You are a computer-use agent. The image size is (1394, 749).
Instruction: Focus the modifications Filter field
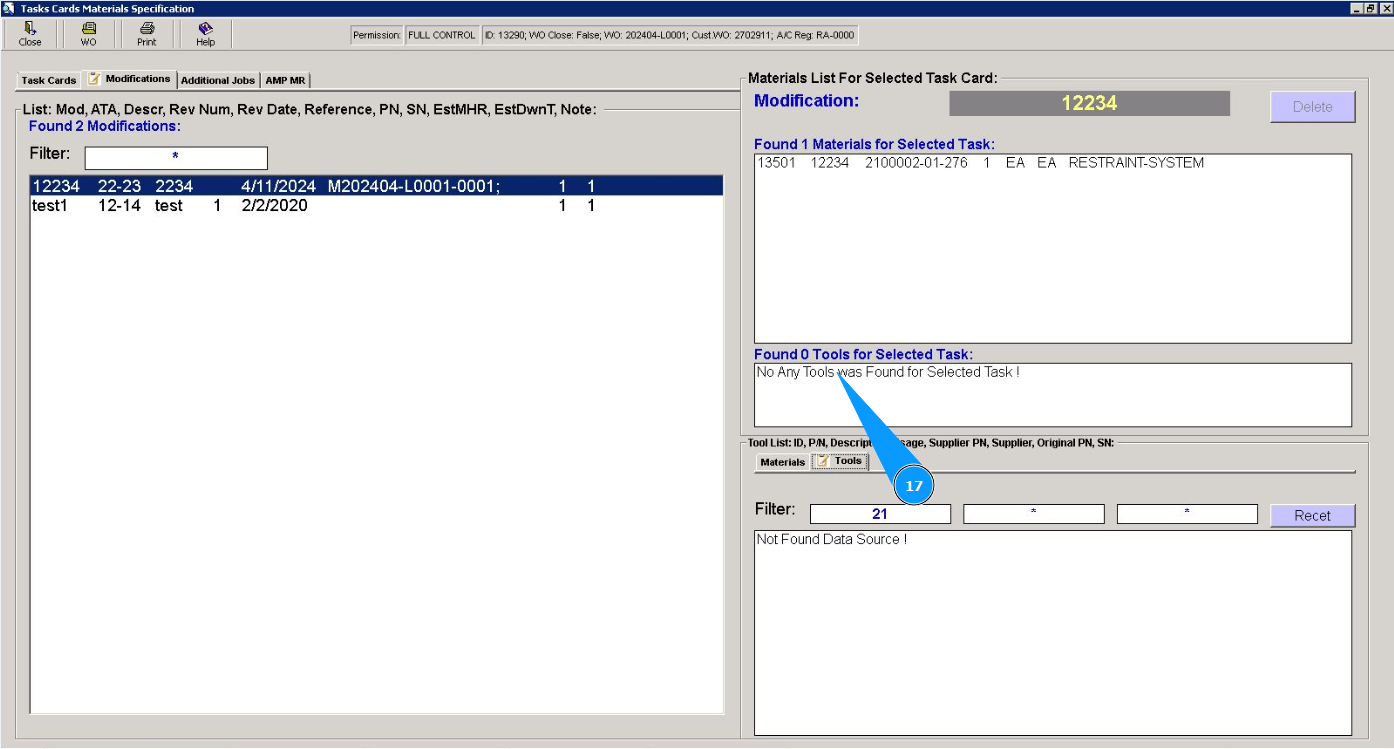176,157
